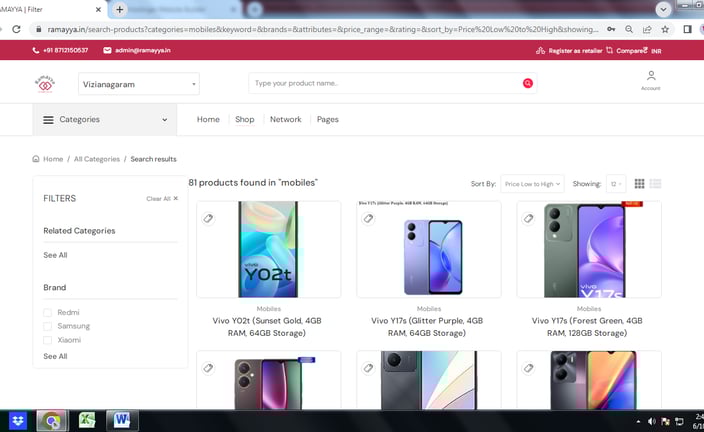Image resolution: width=704 pixels, height=432 pixels.
Task: Click the admin@ramayya.in email address
Action: click(143, 50)
